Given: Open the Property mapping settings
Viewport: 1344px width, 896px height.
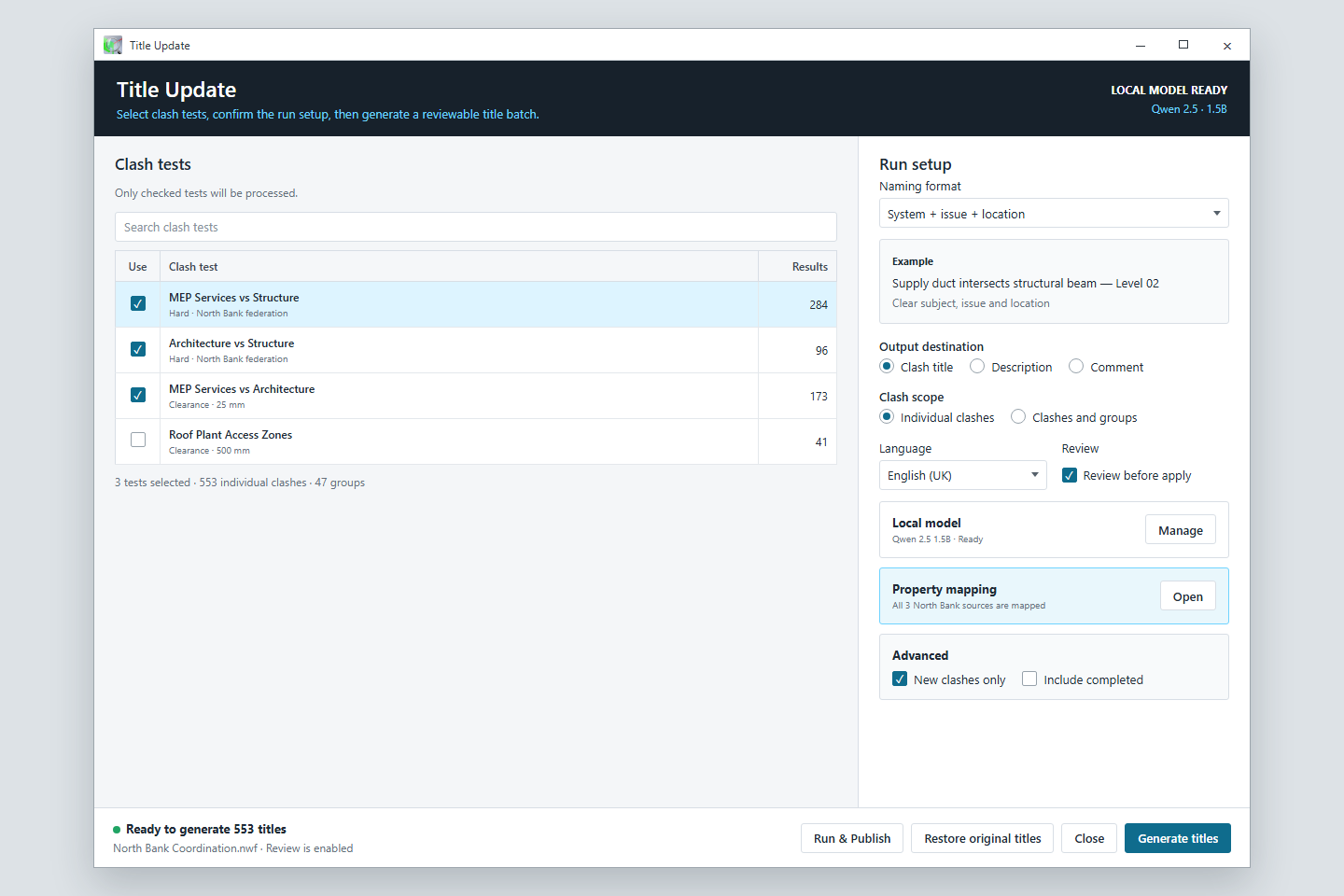Looking at the screenshot, I should pyautogui.click(x=1188, y=596).
